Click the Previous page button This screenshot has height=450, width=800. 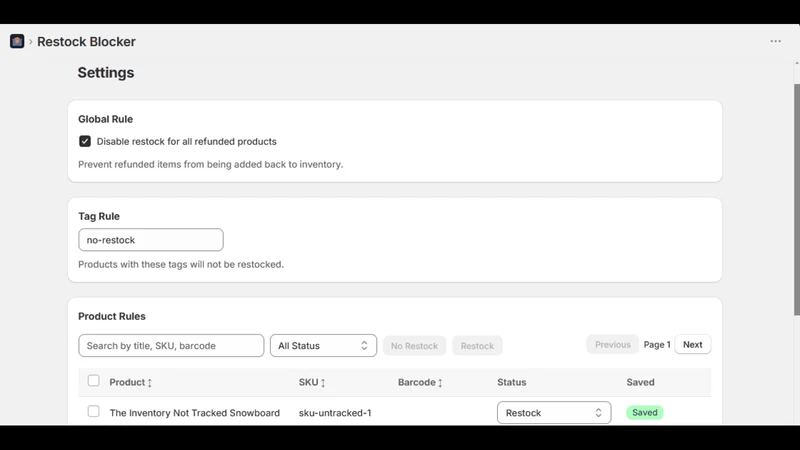[x=612, y=344]
